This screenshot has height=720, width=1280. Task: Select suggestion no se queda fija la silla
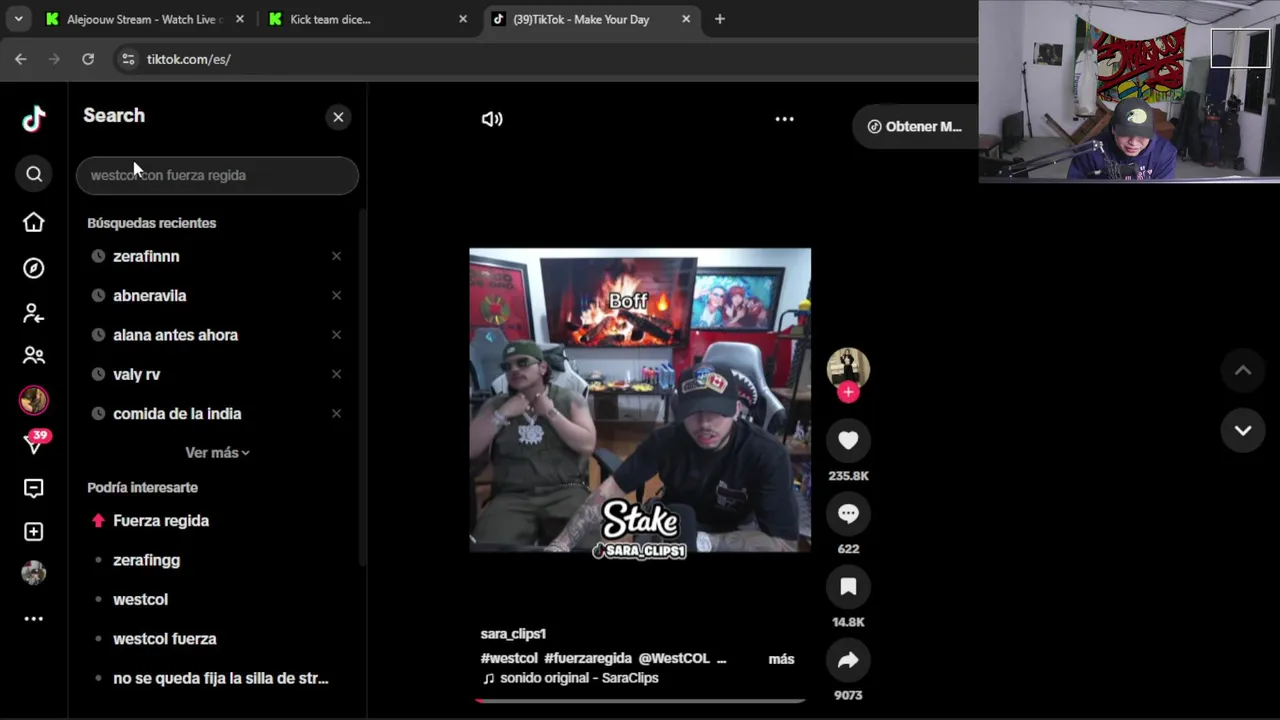click(221, 678)
